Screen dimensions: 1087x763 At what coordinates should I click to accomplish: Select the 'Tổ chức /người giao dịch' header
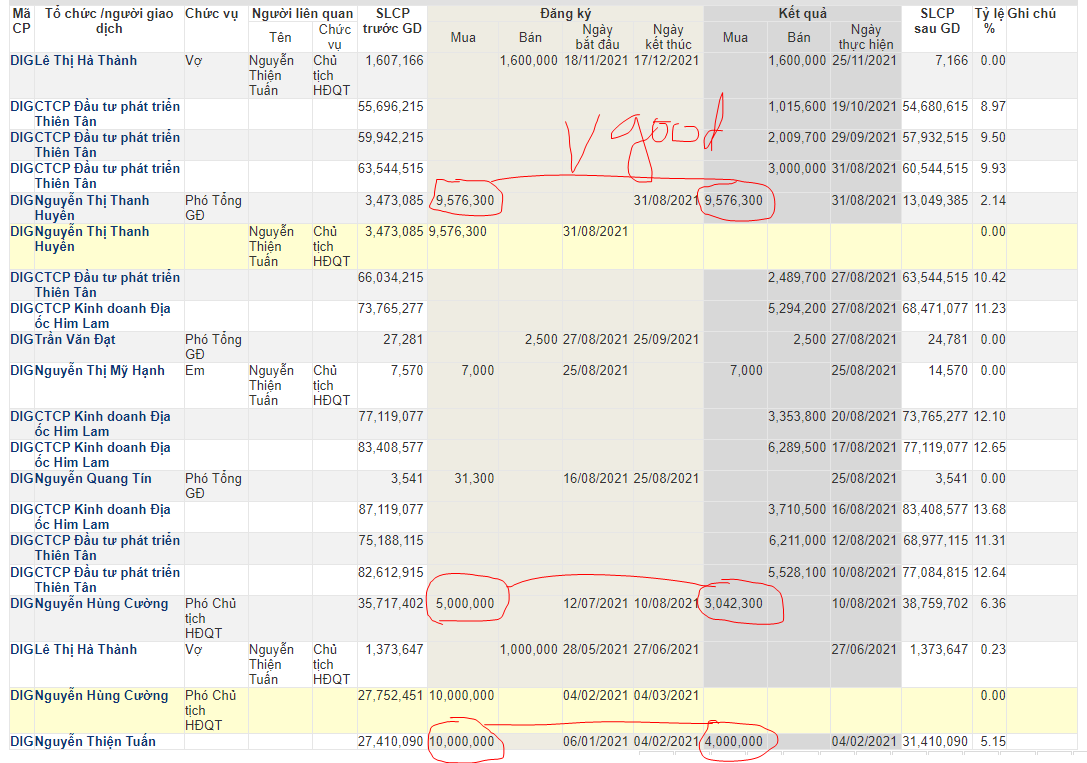point(109,21)
